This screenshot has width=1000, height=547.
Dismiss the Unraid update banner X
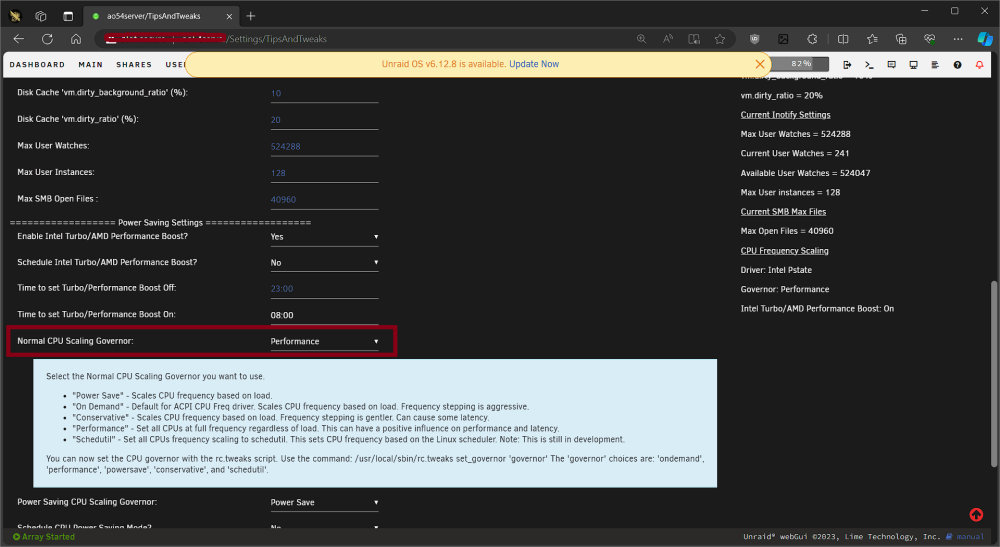point(760,64)
